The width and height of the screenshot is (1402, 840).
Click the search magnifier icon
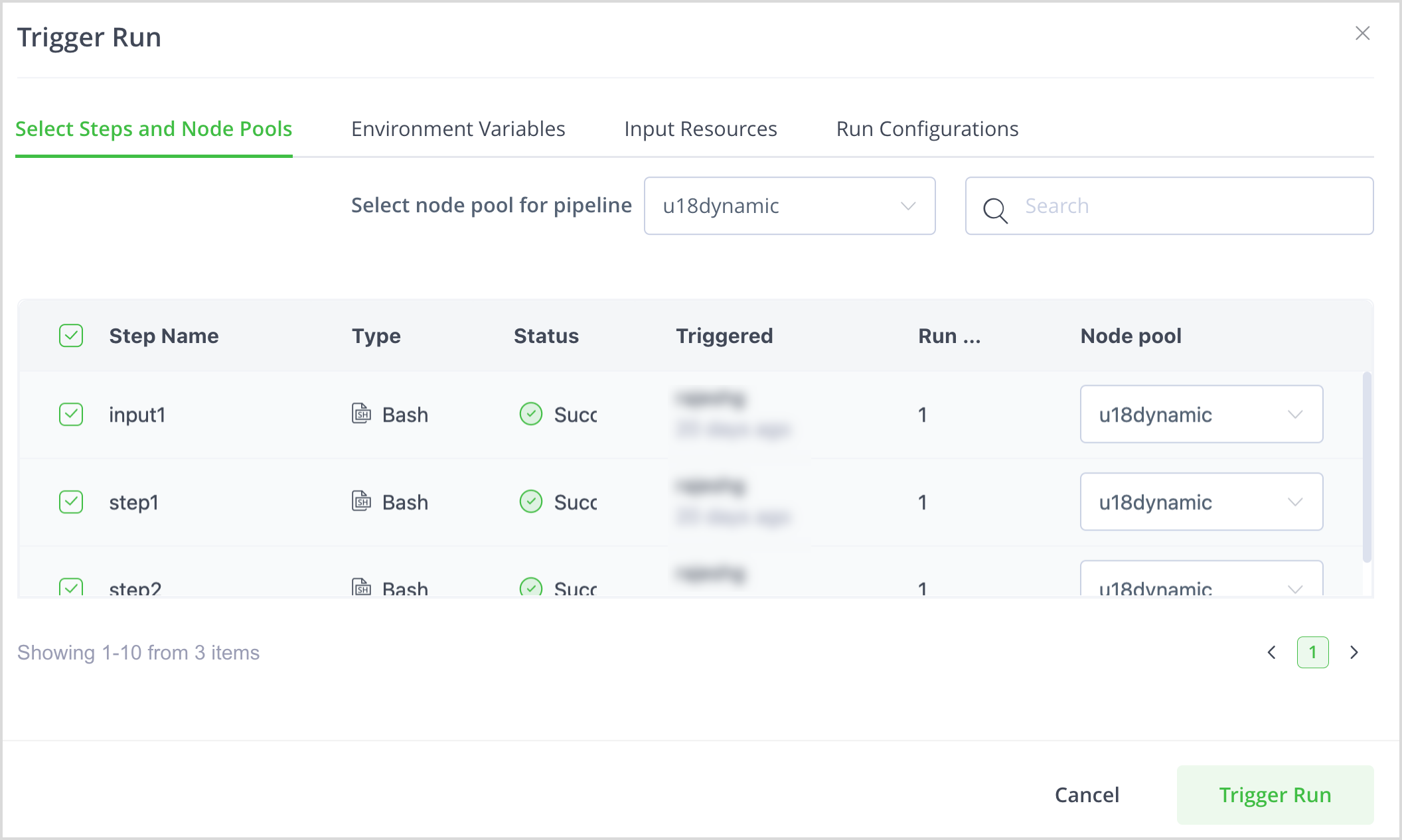[995, 210]
